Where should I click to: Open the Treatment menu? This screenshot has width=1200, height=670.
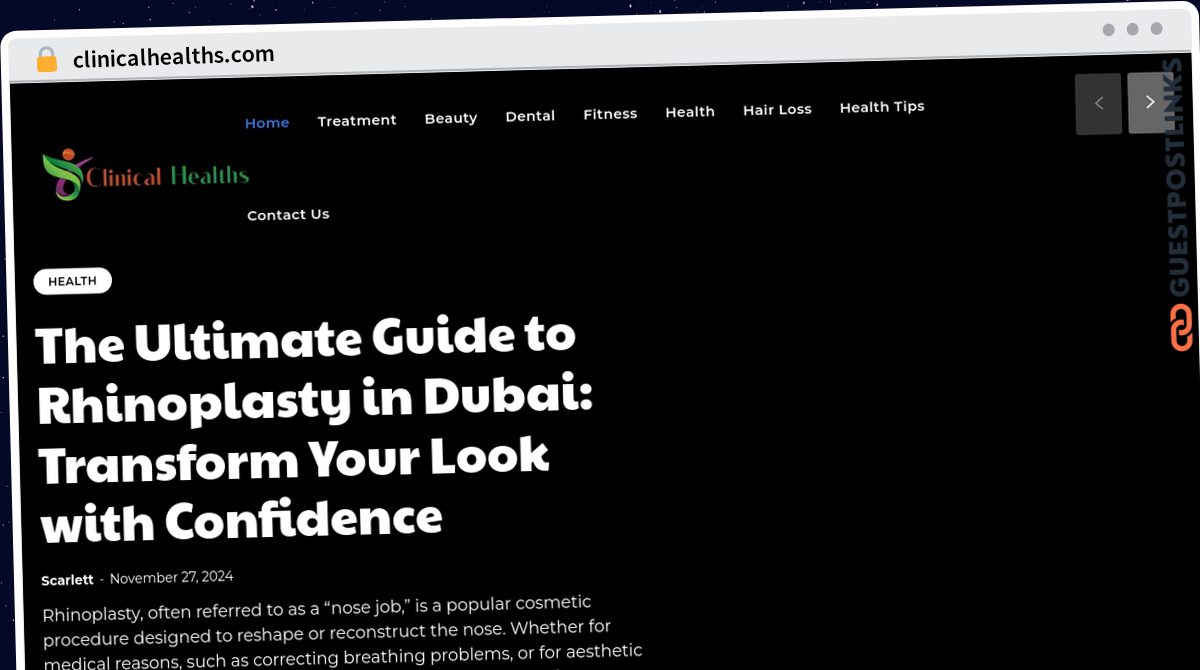[x=357, y=120]
